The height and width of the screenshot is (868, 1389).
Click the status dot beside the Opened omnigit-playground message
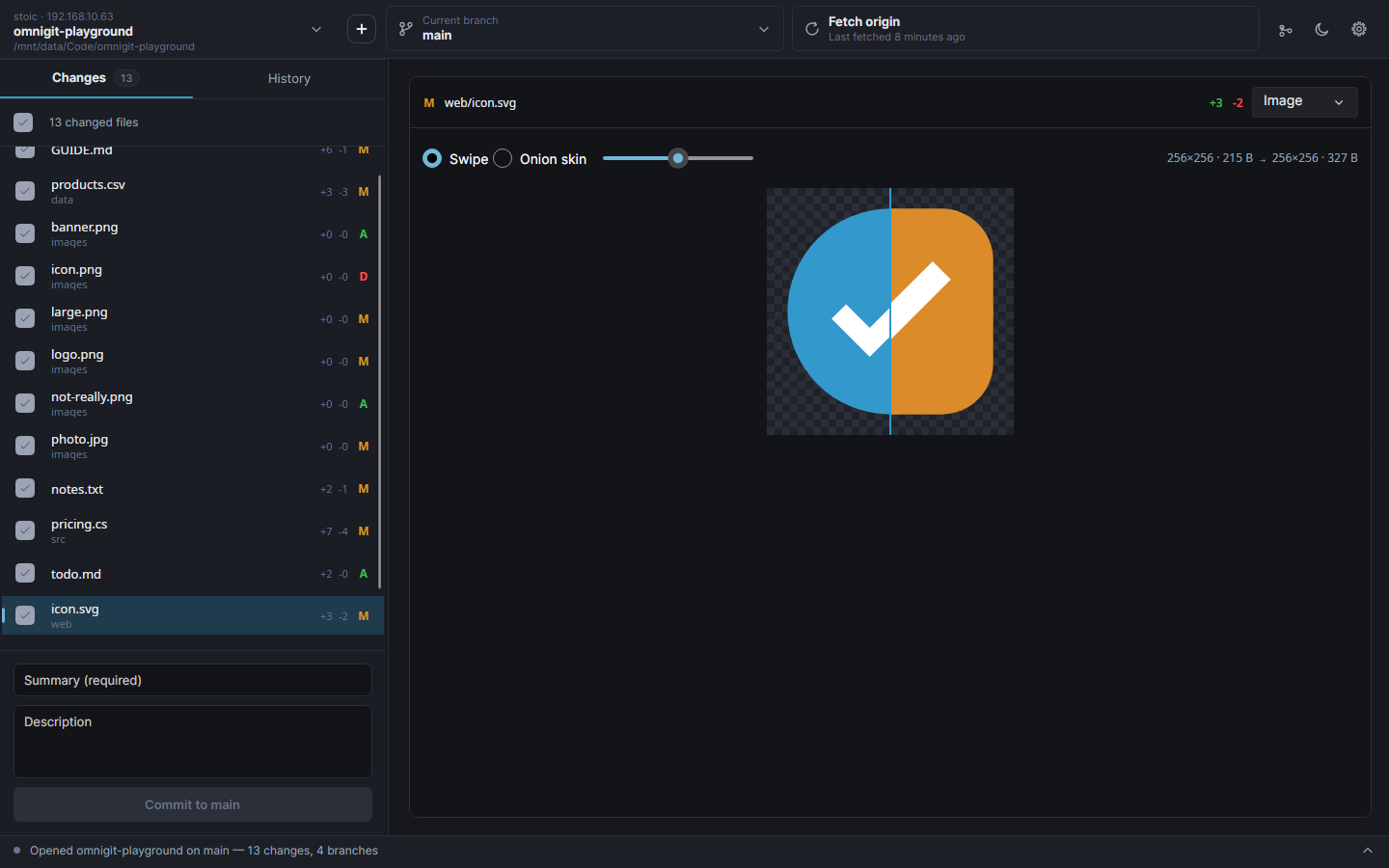coord(17,851)
